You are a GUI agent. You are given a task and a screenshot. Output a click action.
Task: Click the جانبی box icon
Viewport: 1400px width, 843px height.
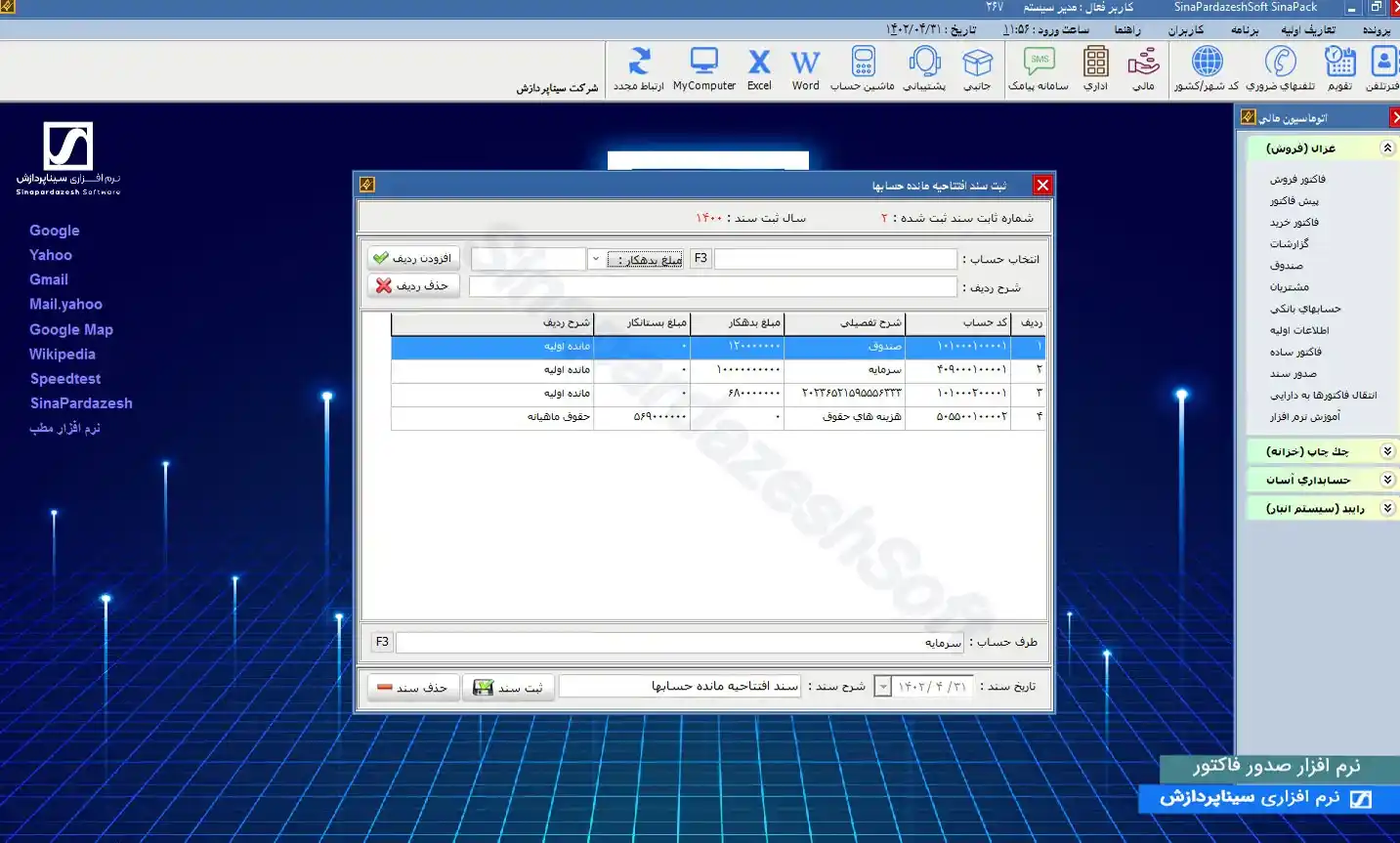977,68
